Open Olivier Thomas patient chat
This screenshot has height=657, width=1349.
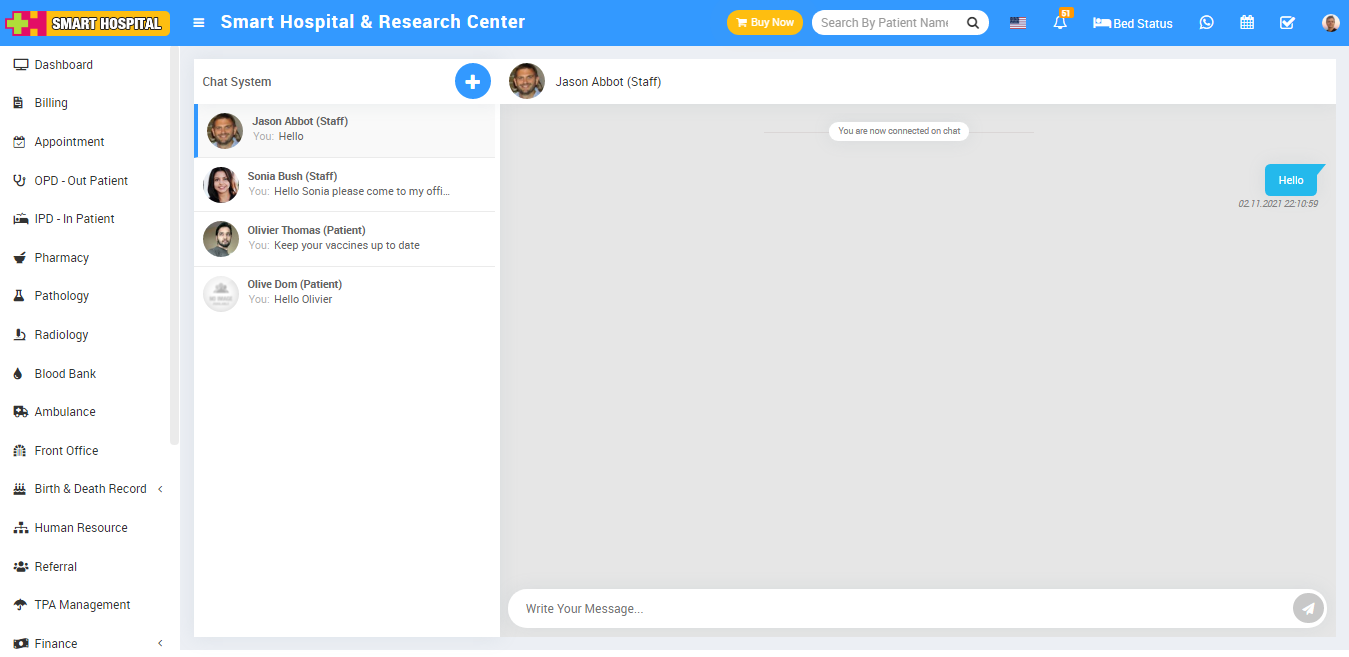point(345,238)
